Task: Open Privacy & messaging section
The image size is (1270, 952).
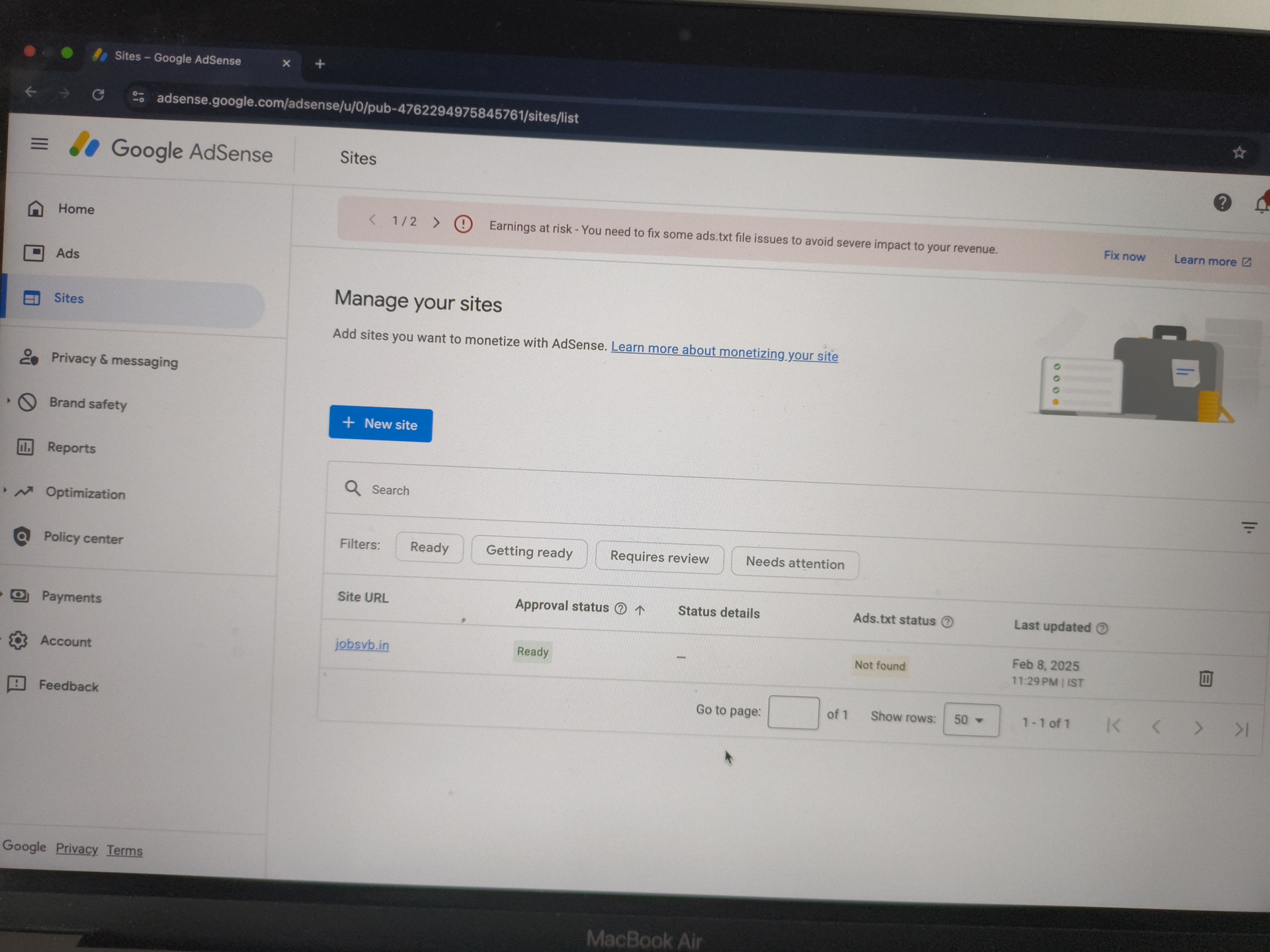Action: [x=99, y=359]
